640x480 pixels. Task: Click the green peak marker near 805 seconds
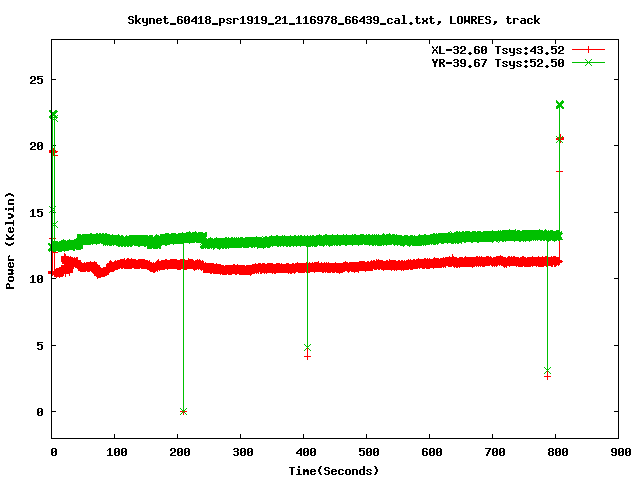(560, 105)
